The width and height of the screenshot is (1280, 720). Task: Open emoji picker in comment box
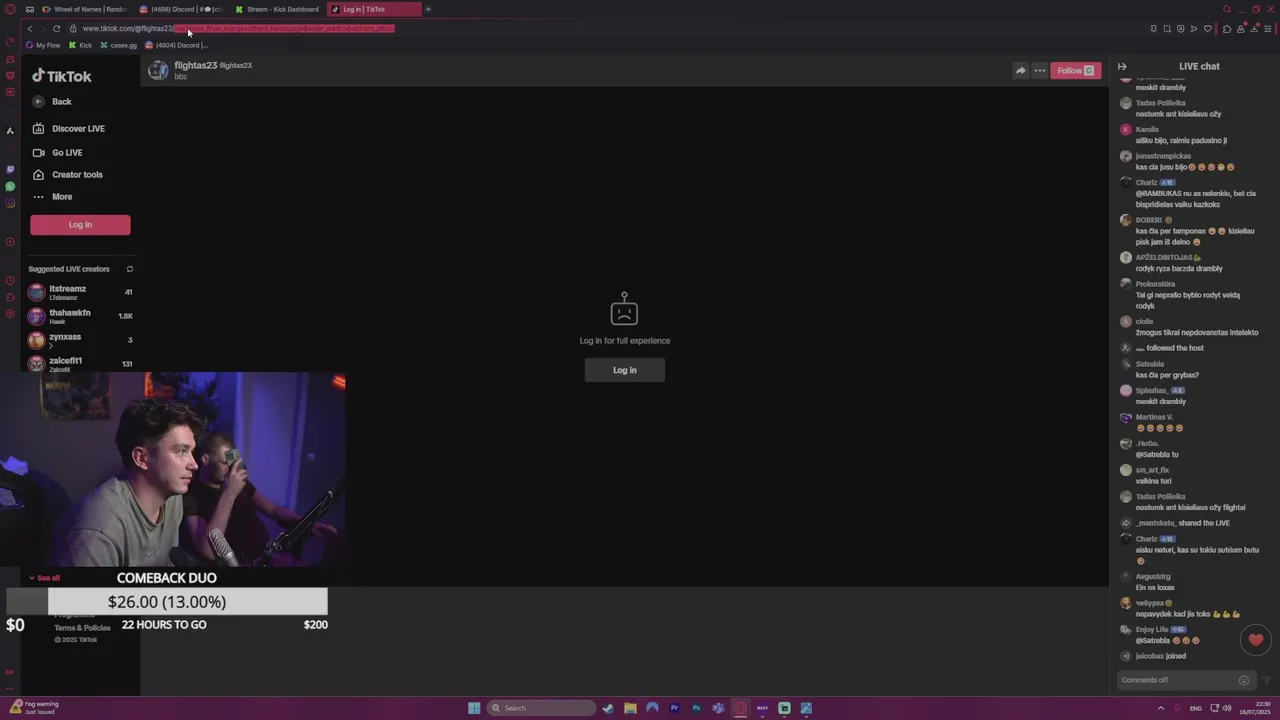tap(1244, 680)
